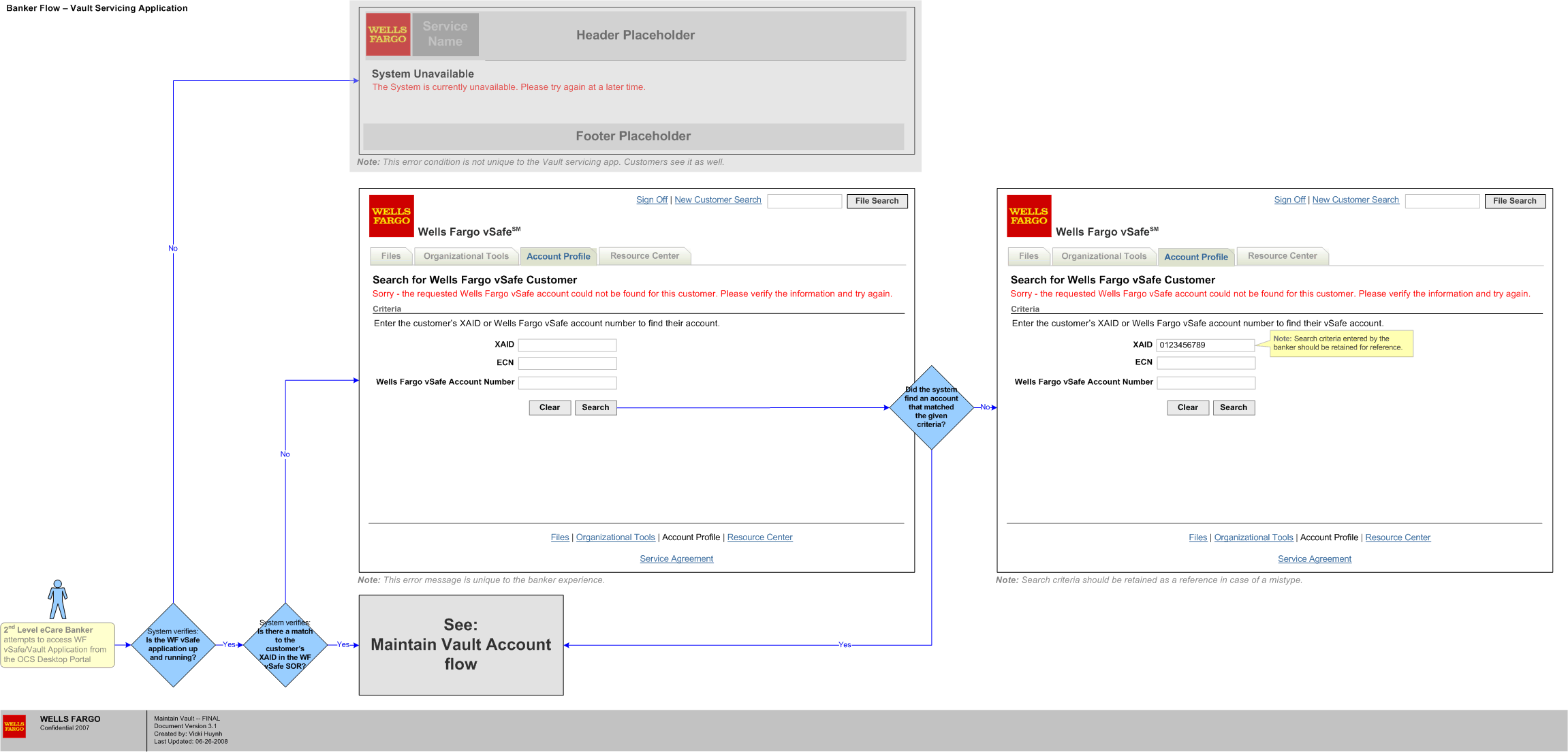
Task: Click the banker person figure icon
Action: tap(58, 599)
